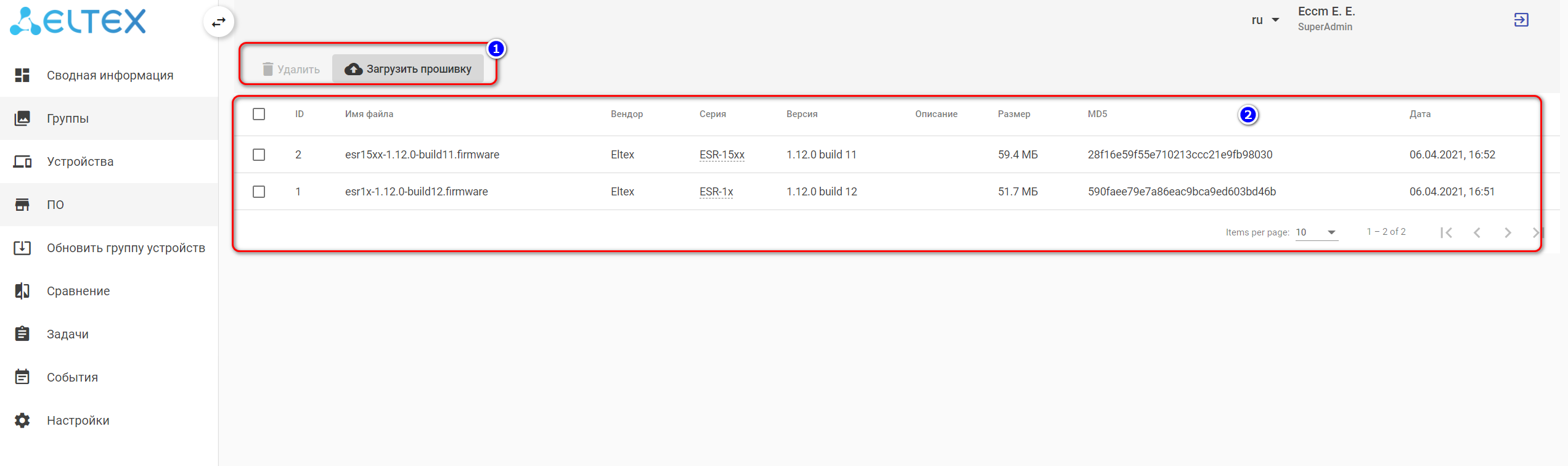Collapse the sidebar with the swap-arrows button
The image size is (1568, 466).
click(x=219, y=22)
